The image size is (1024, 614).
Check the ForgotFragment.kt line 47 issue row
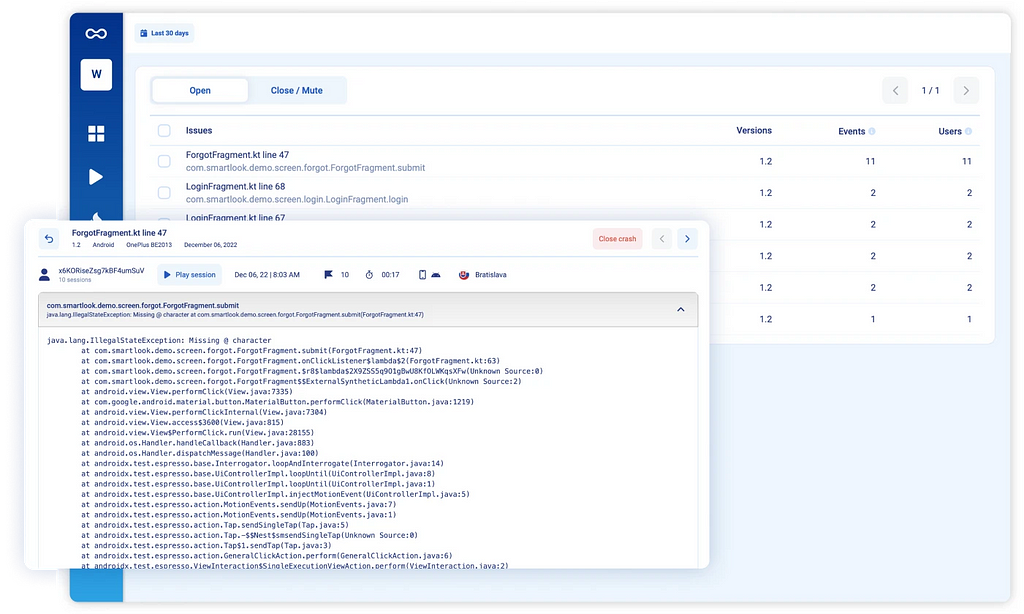[x=164, y=161]
